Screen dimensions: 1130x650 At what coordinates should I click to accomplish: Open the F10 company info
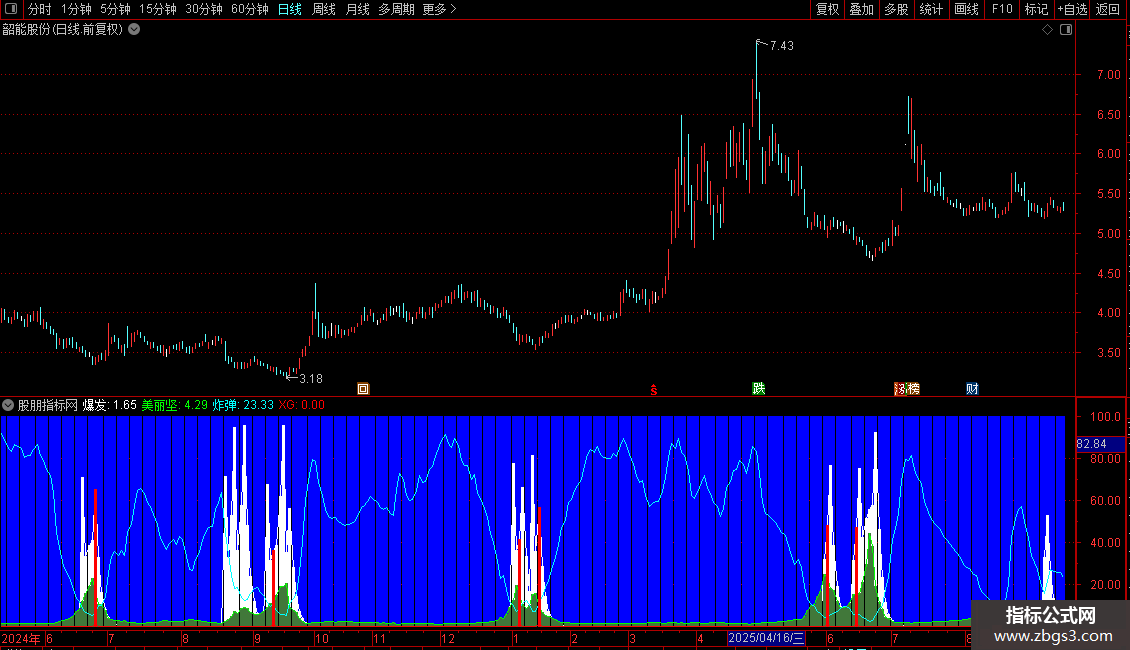(1002, 9)
